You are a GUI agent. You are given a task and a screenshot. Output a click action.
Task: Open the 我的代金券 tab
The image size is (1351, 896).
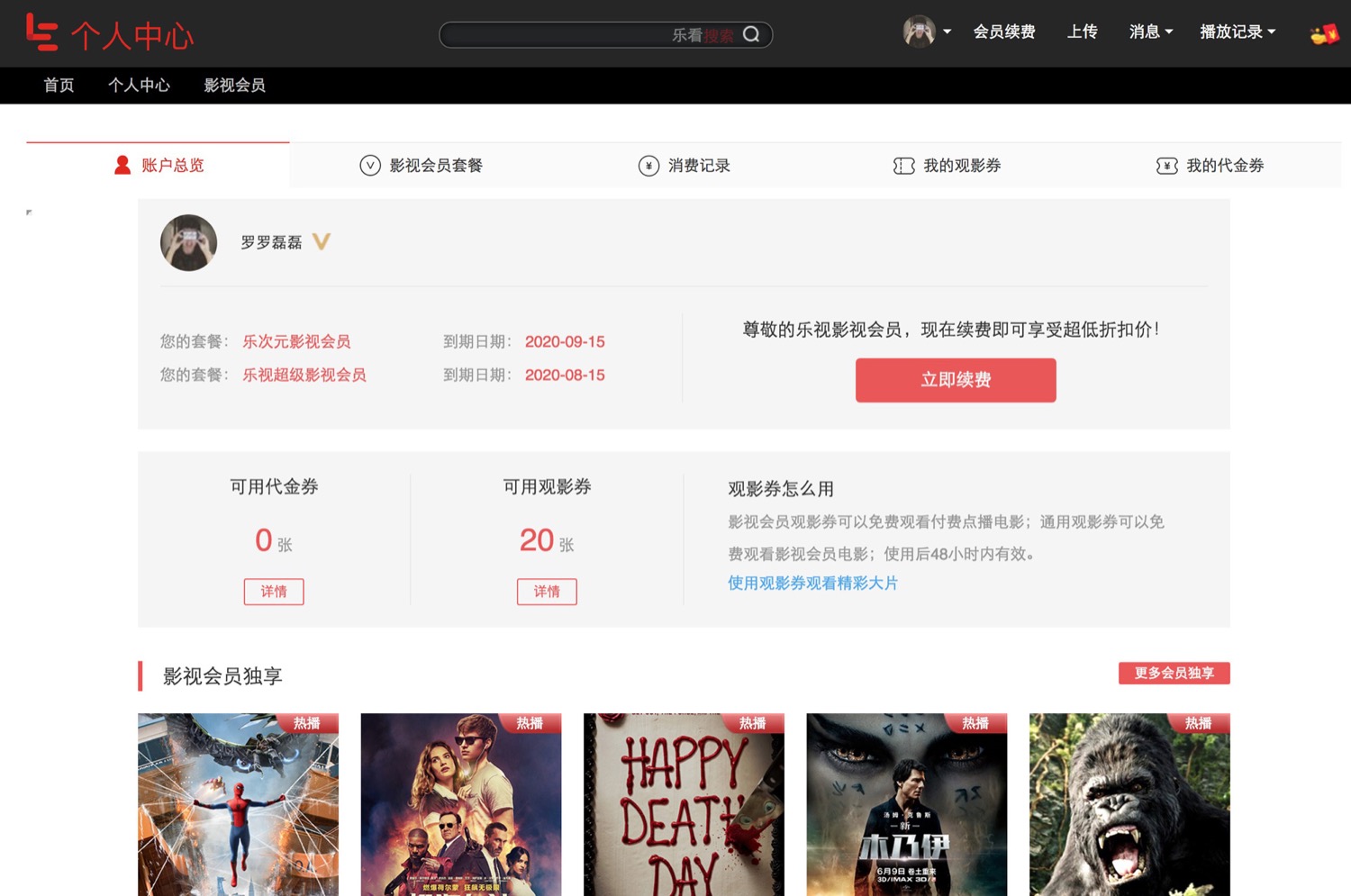[1210, 166]
